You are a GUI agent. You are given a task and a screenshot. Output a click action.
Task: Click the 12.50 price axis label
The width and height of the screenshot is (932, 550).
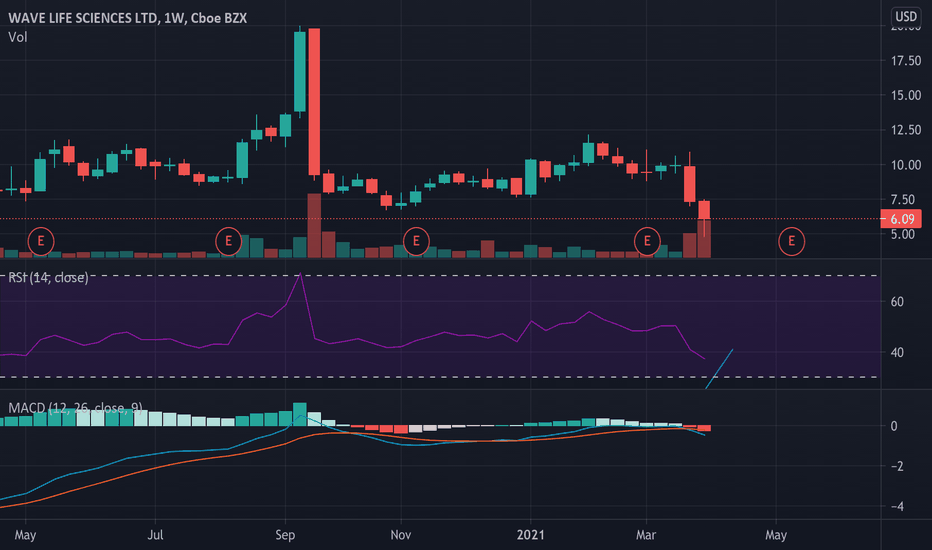tap(906, 130)
